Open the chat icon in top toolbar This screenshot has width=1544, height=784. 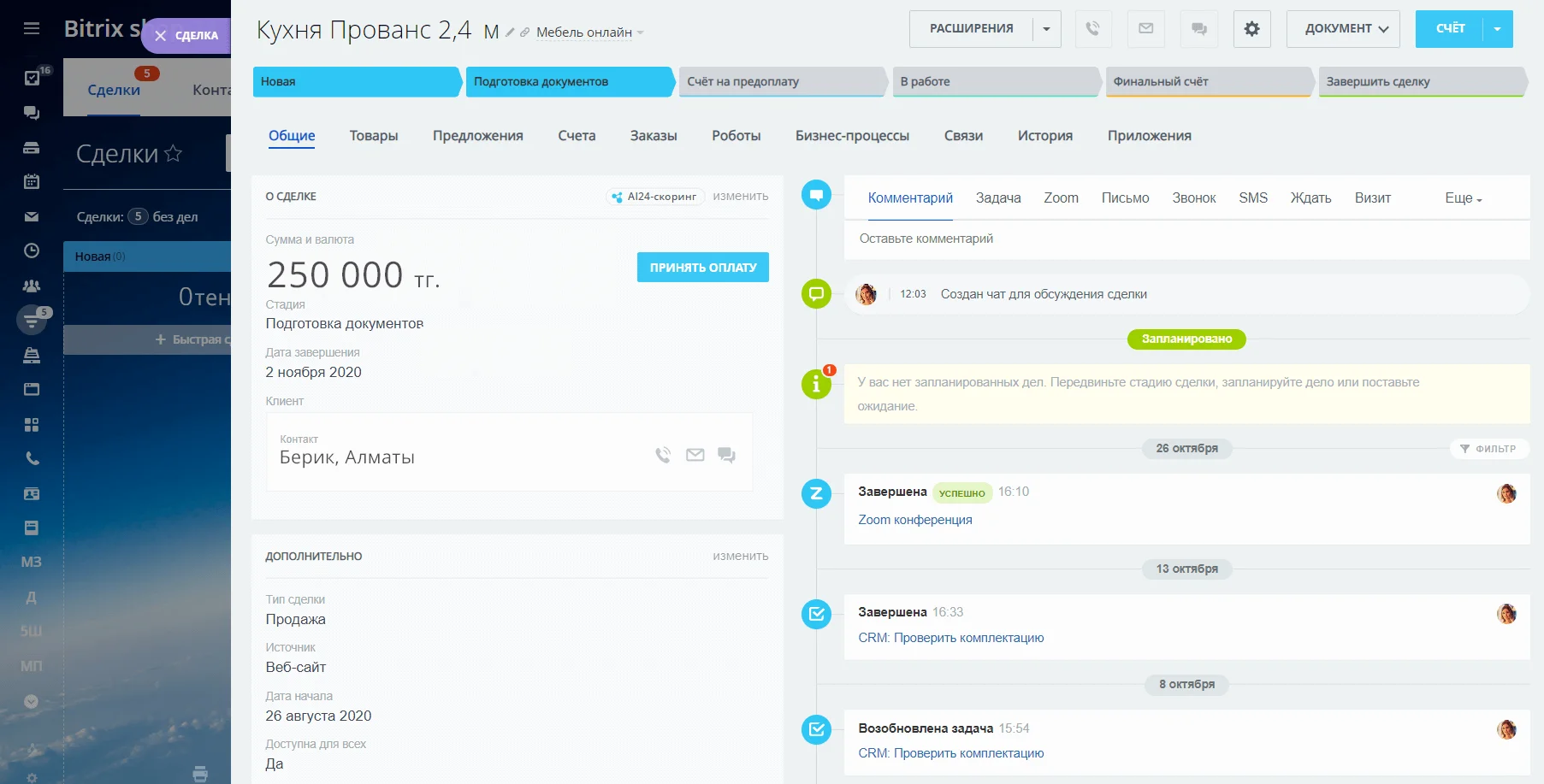point(1198,29)
